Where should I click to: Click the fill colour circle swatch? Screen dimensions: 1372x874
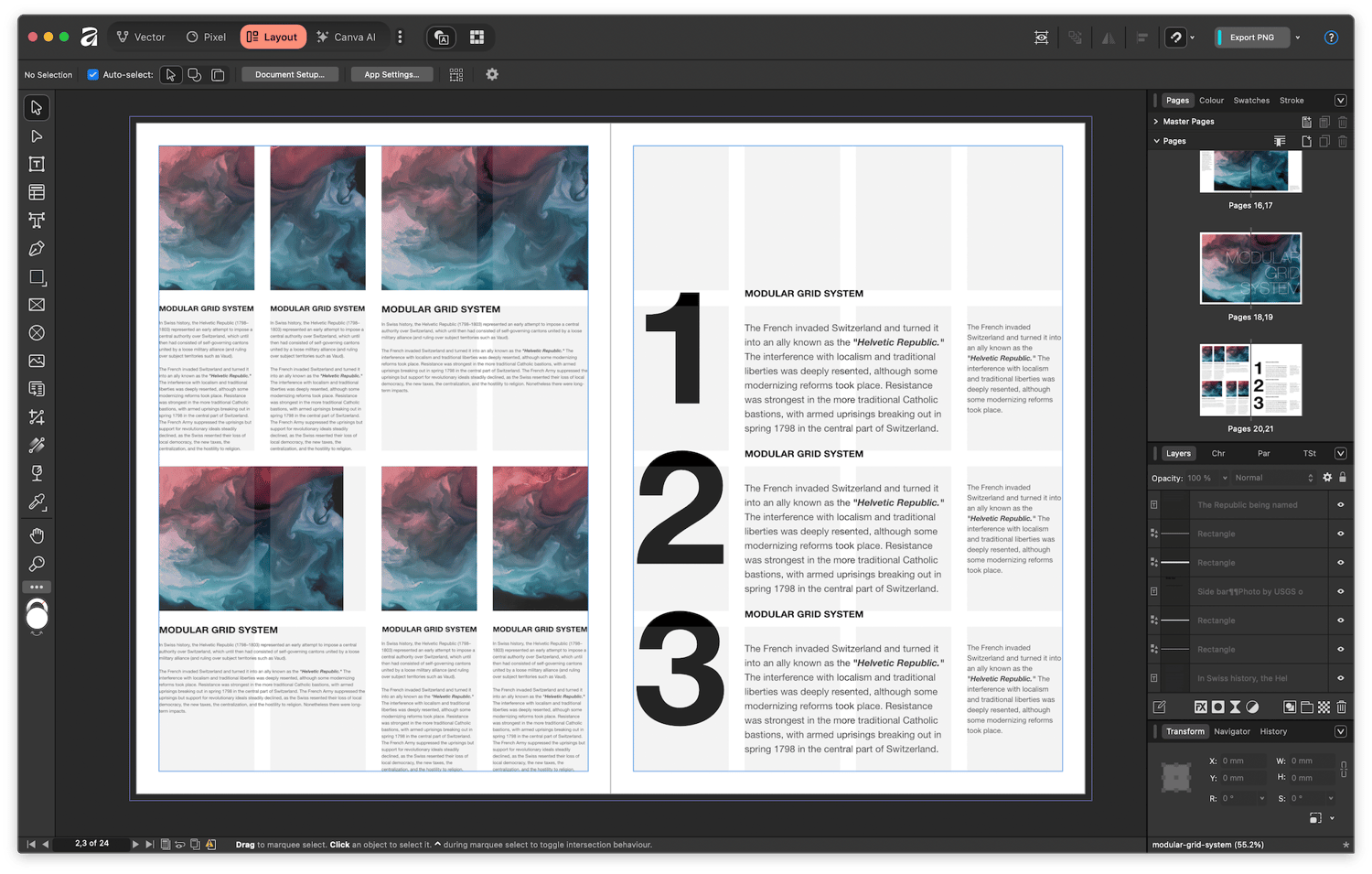(37, 619)
